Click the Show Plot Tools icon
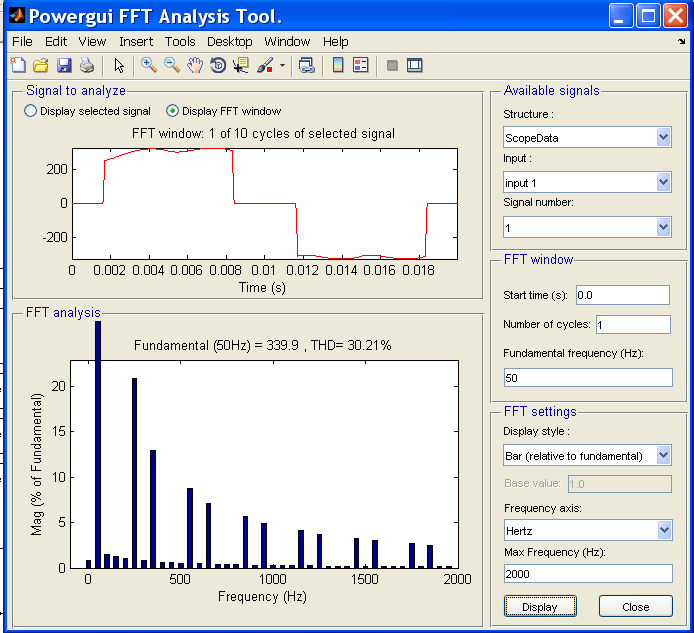Viewport: 694px width, 633px height. [x=415, y=66]
